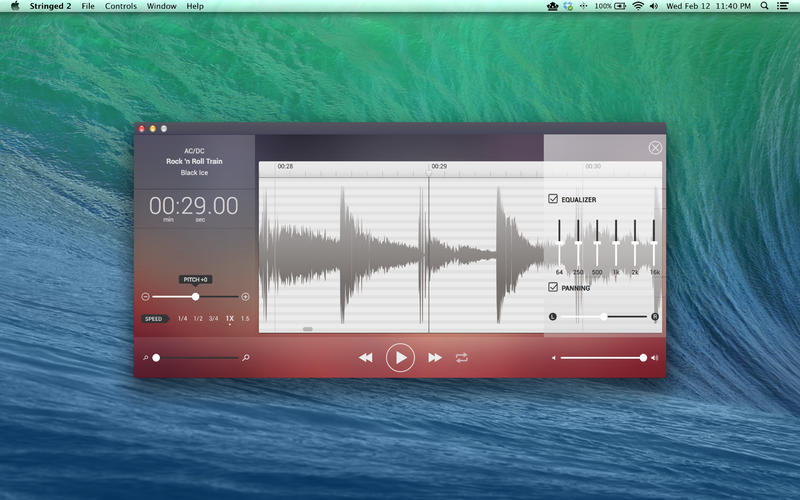Click the 00:29.00 time display
This screenshot has width=800, height=500.
[x=194, y=206]
